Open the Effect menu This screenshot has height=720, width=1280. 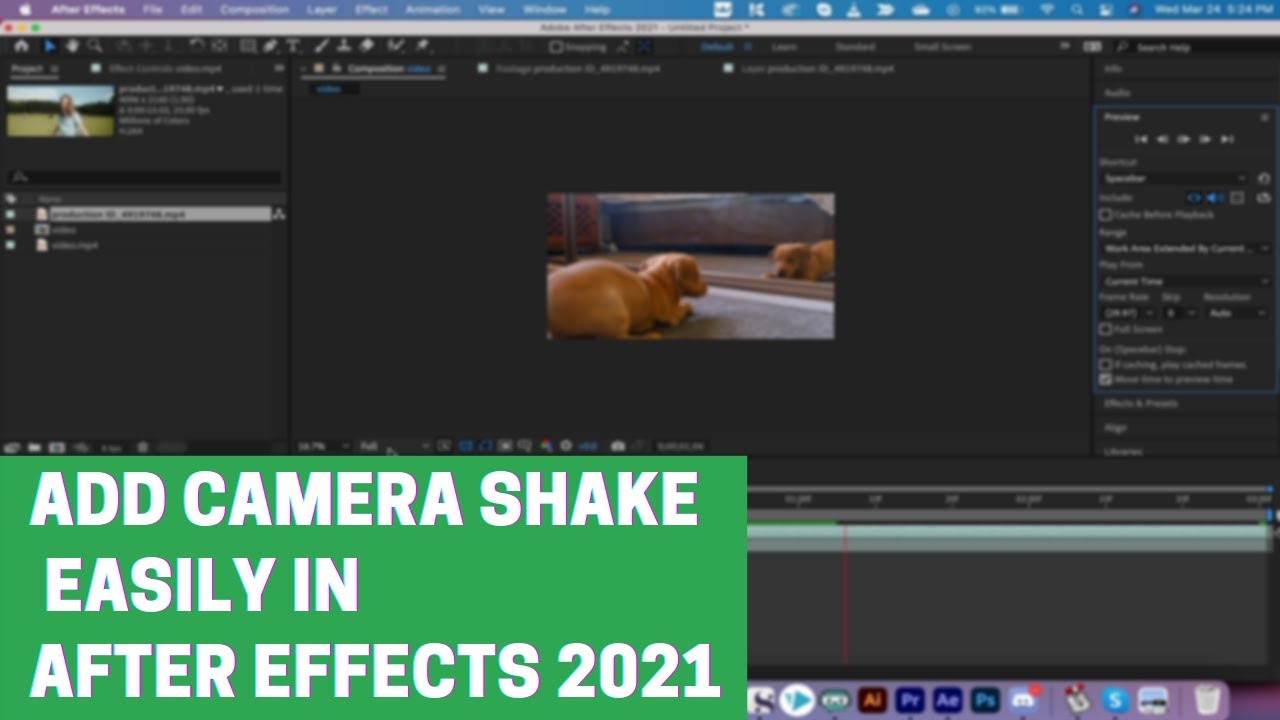371,9
